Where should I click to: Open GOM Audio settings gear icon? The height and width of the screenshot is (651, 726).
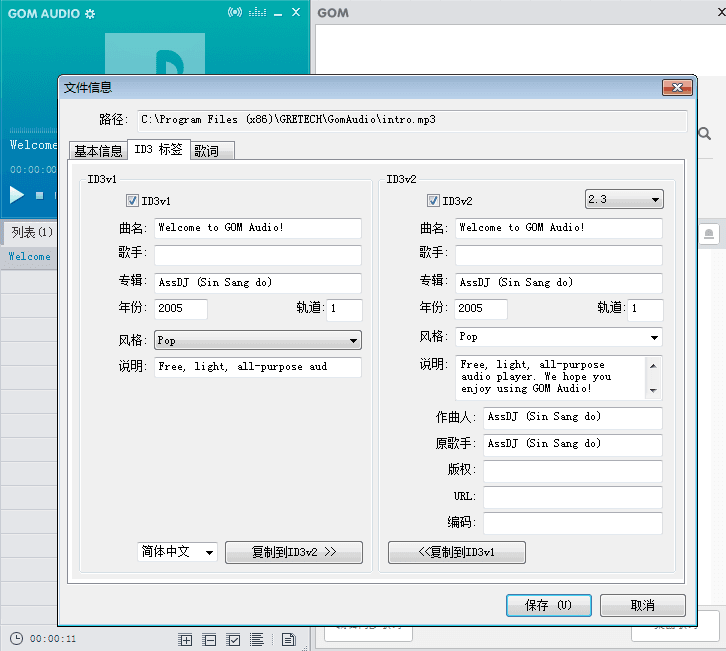point(90,14)
